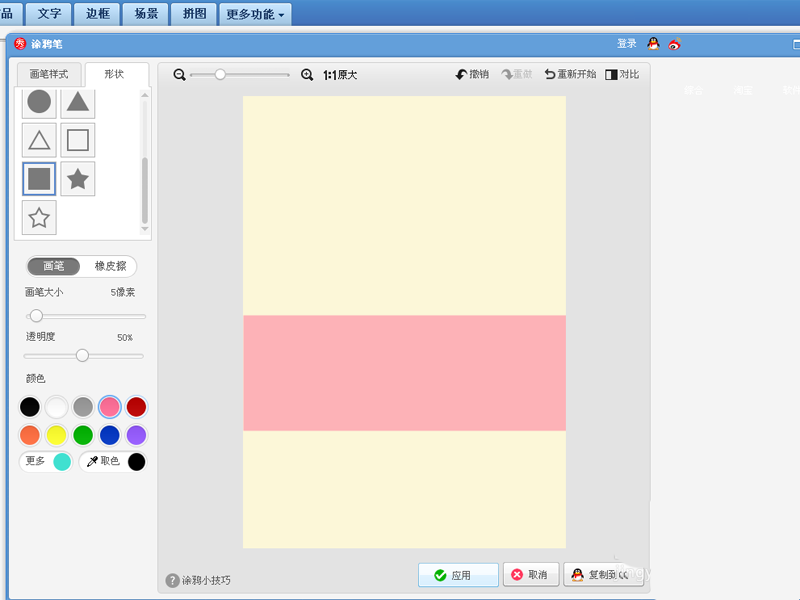Switch to 画笔 brush mode
Image resolution: width=800 pixels, height=600 pixels.
54,266
